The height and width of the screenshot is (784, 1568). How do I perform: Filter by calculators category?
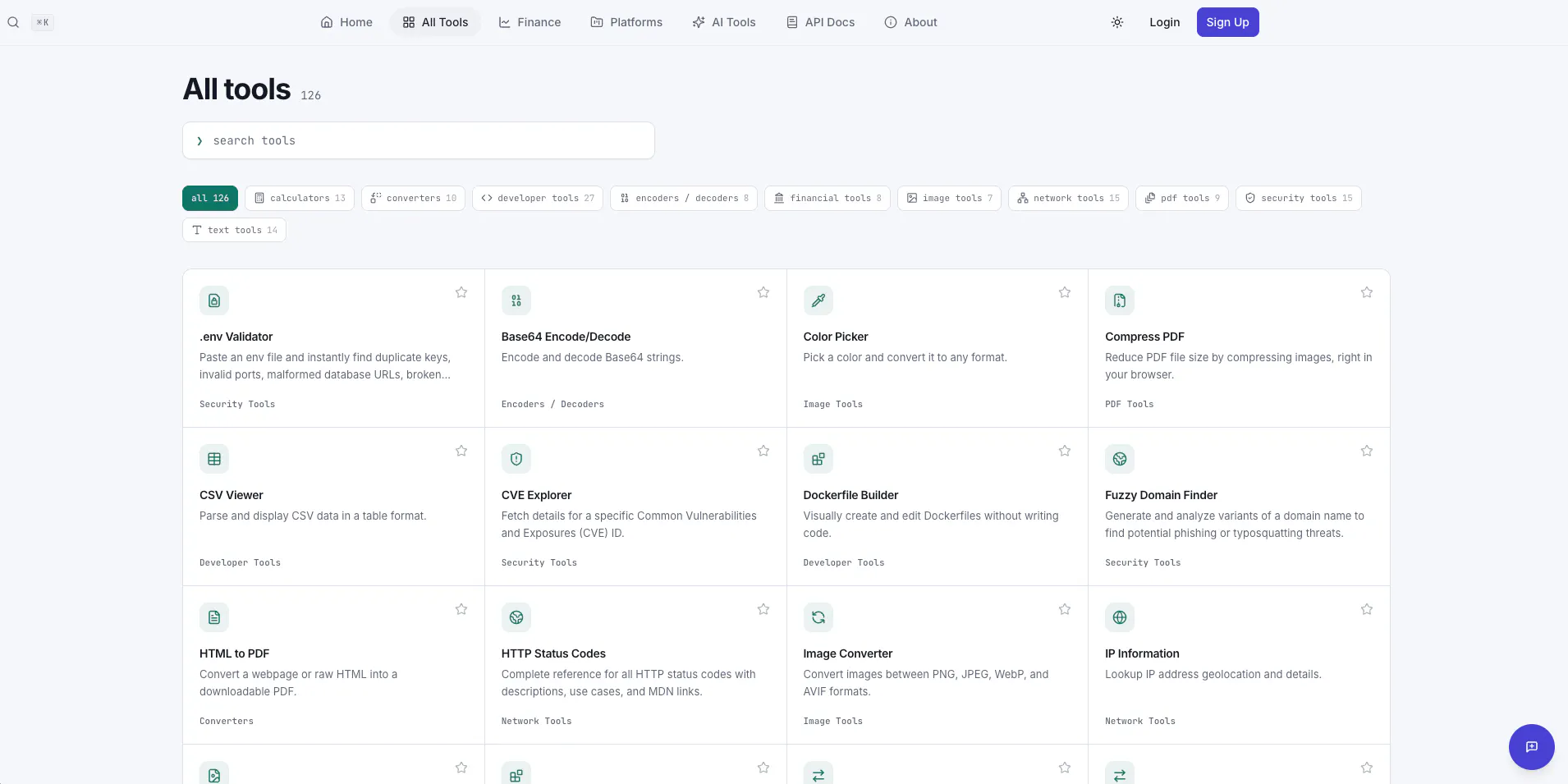coord(300,198)
